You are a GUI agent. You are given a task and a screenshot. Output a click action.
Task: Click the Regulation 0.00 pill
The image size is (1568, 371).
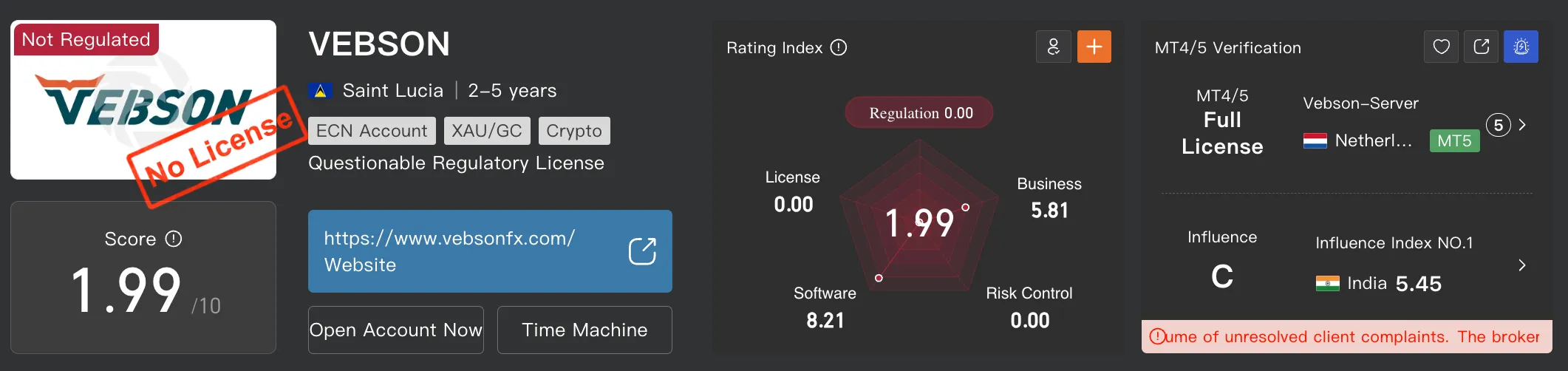[x=919, y=112]
